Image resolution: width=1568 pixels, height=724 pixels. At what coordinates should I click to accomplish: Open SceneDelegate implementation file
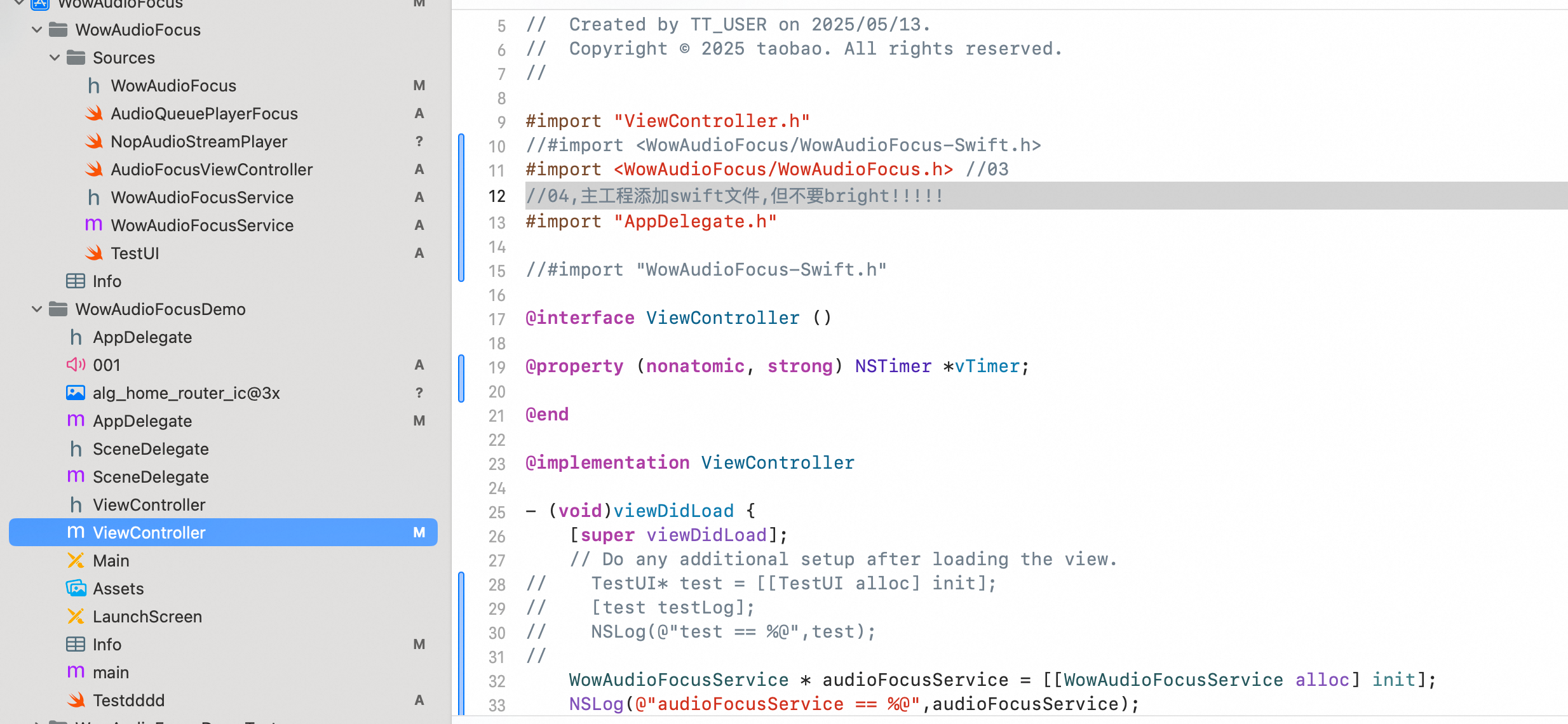point(151,477)
